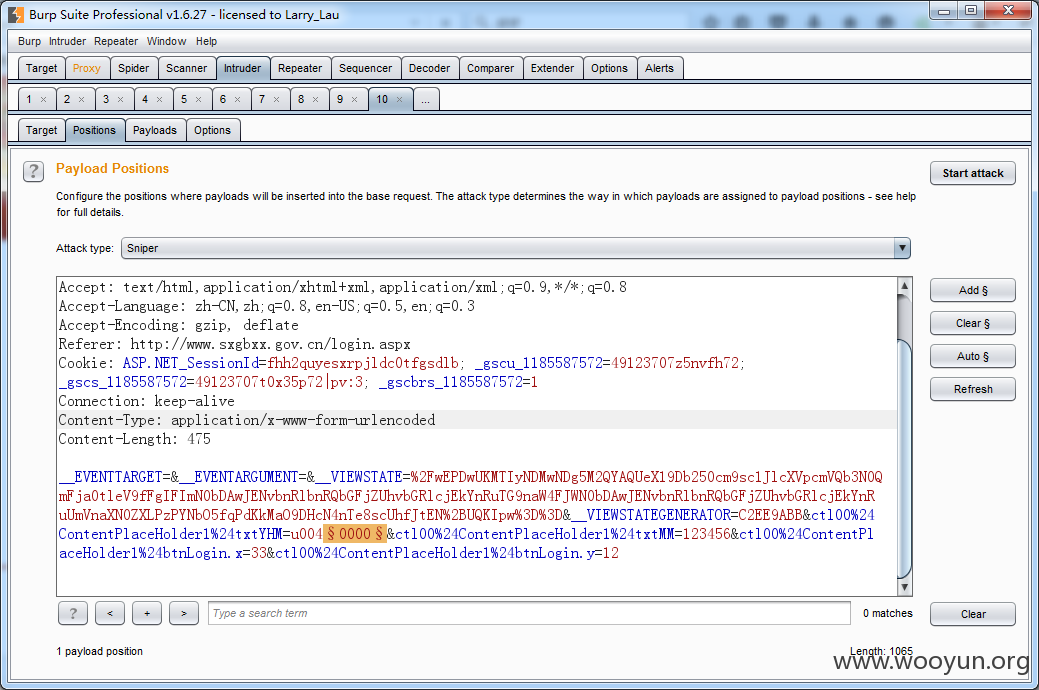1039x690 pixels.
Task: Click the search term input field
Action: pyautogui.click(x=529, y=613)
